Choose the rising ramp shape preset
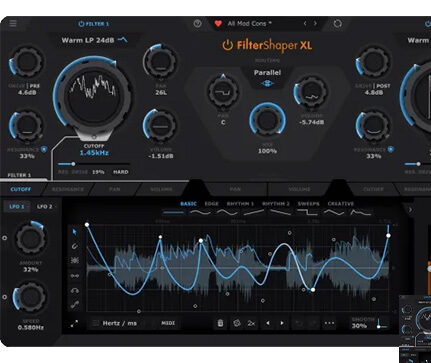 254,212
